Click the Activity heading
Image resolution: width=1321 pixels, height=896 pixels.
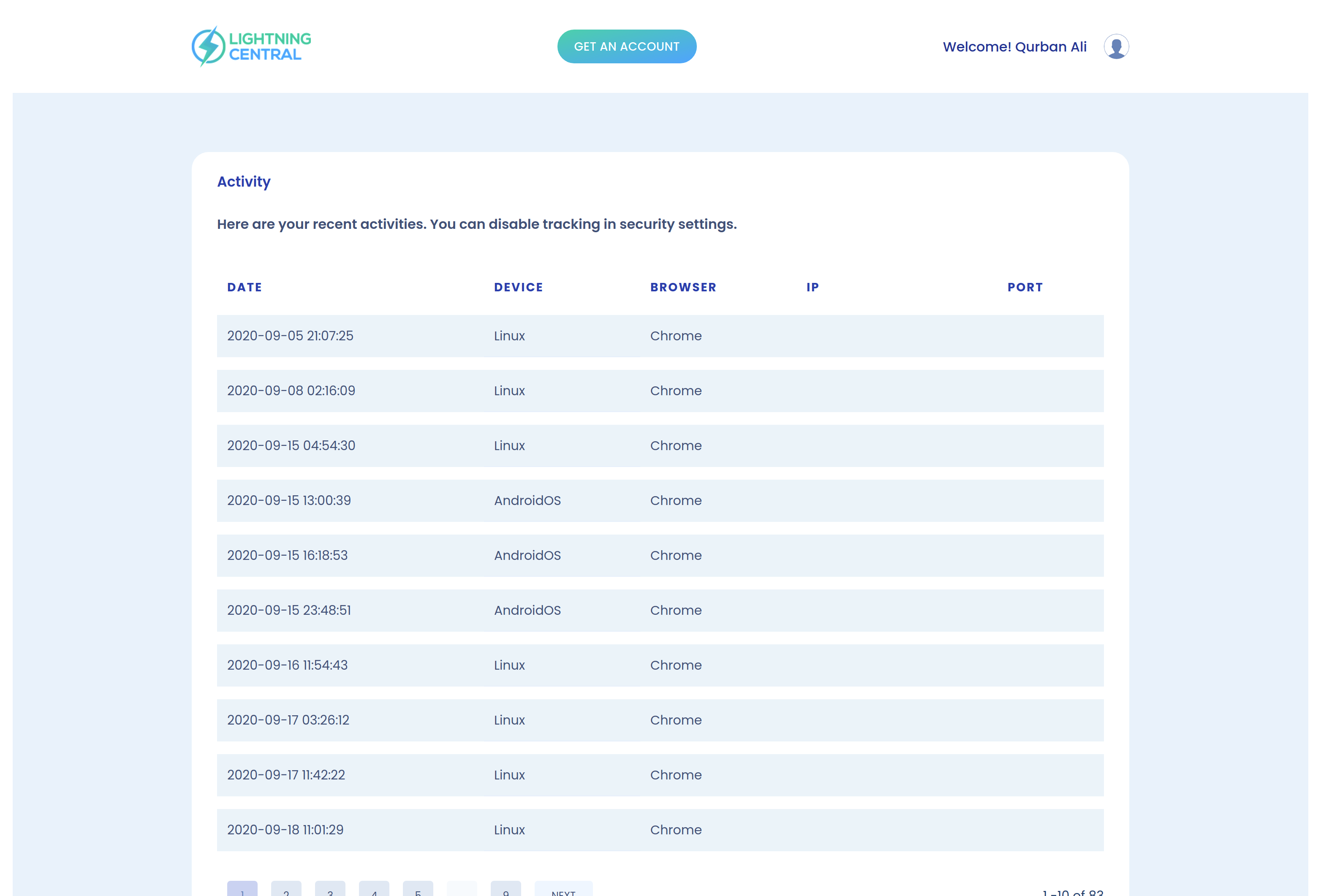243,181
